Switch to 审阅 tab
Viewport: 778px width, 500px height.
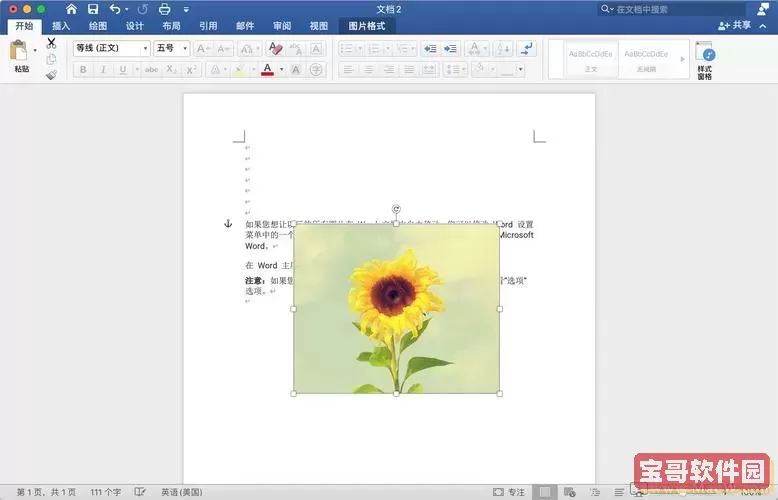click(282, 26)
